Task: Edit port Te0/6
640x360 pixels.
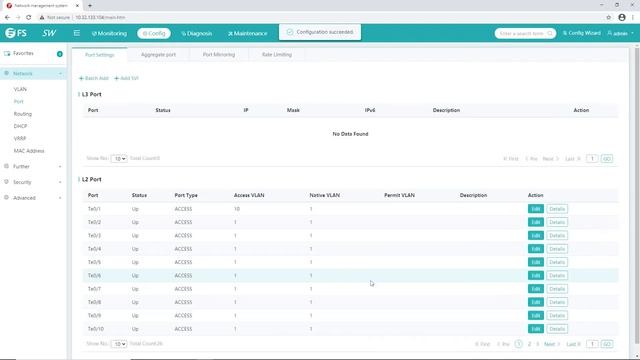Action: [x=536, y=276]
